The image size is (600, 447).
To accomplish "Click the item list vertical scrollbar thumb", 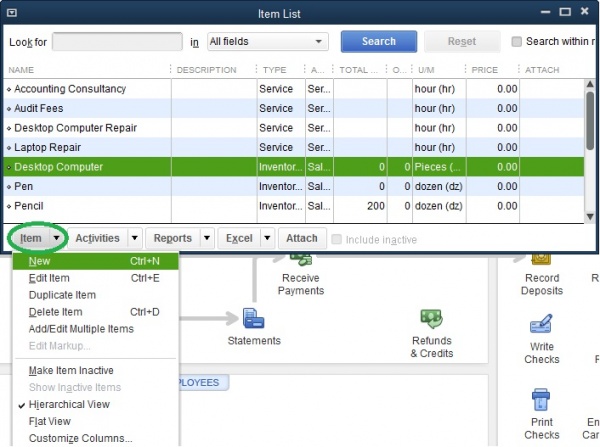I will tap(590, 120).
